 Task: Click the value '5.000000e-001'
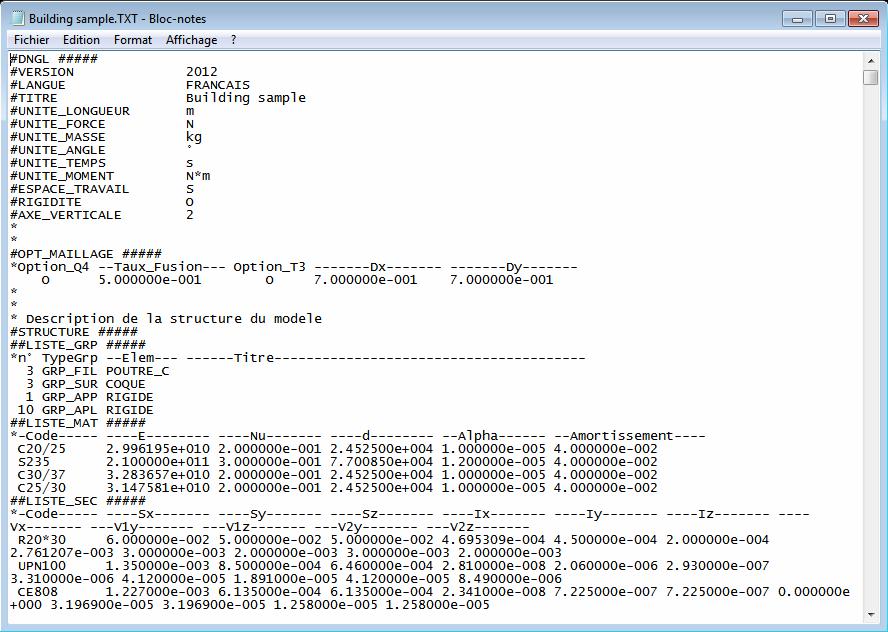tap(150, 280)
